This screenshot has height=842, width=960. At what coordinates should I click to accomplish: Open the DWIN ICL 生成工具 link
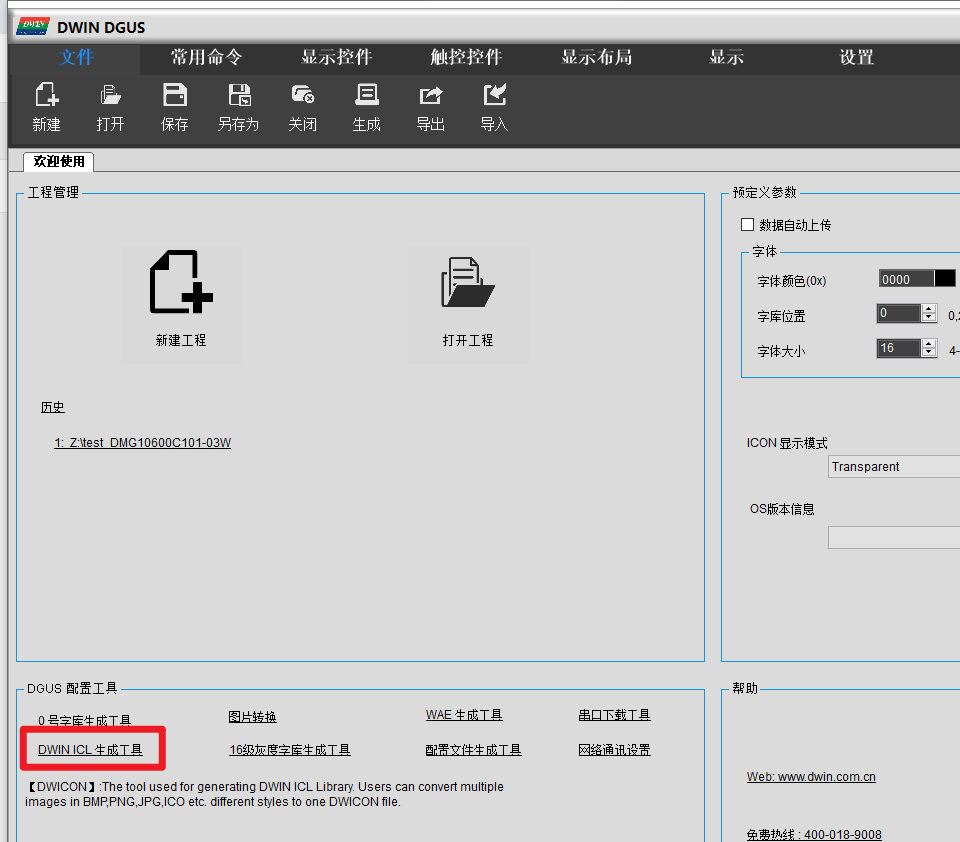click(x=90, y=750)
